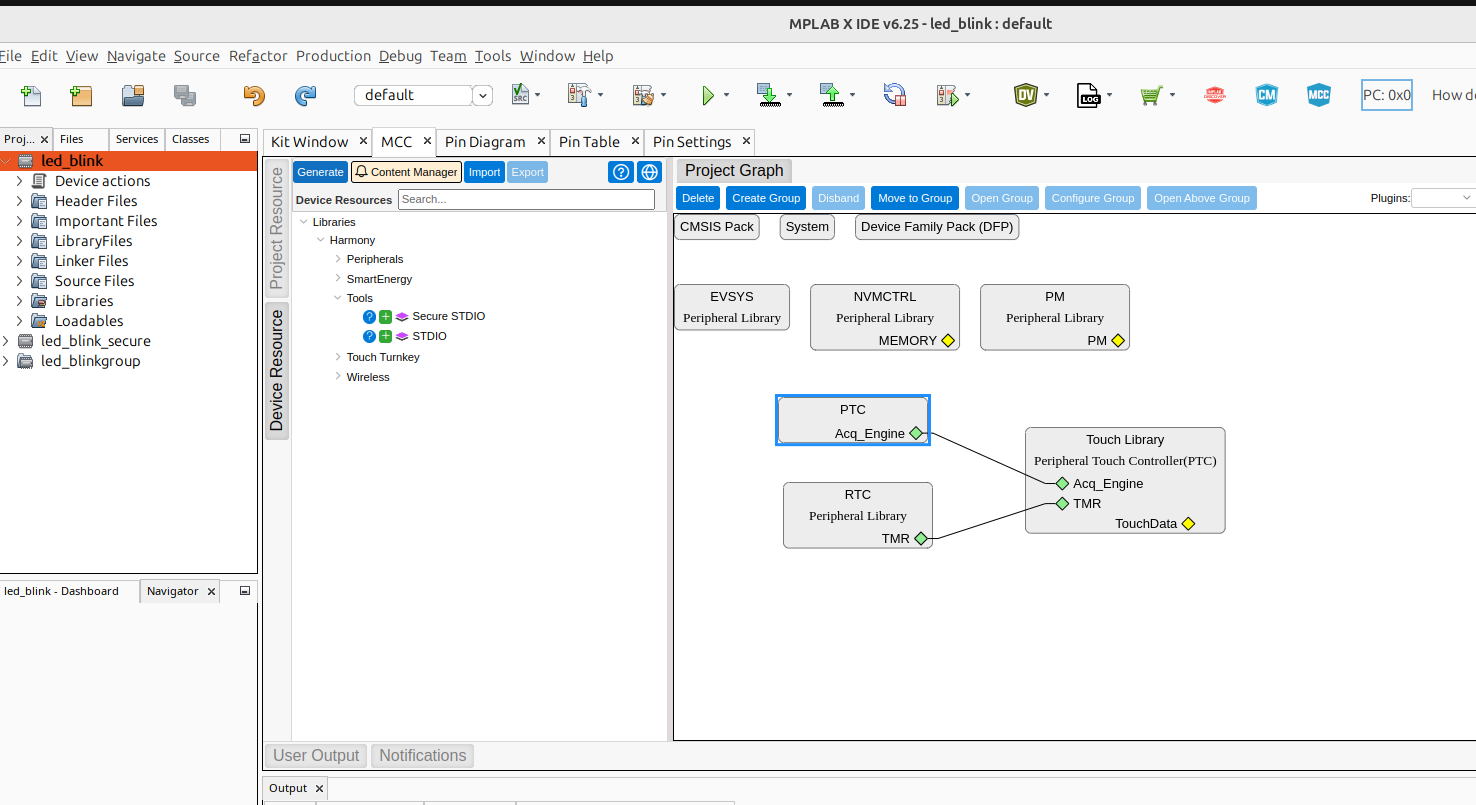Click the Create Group button
Viewport: 1476px width, 805px height.
click(x=766, y=198)
